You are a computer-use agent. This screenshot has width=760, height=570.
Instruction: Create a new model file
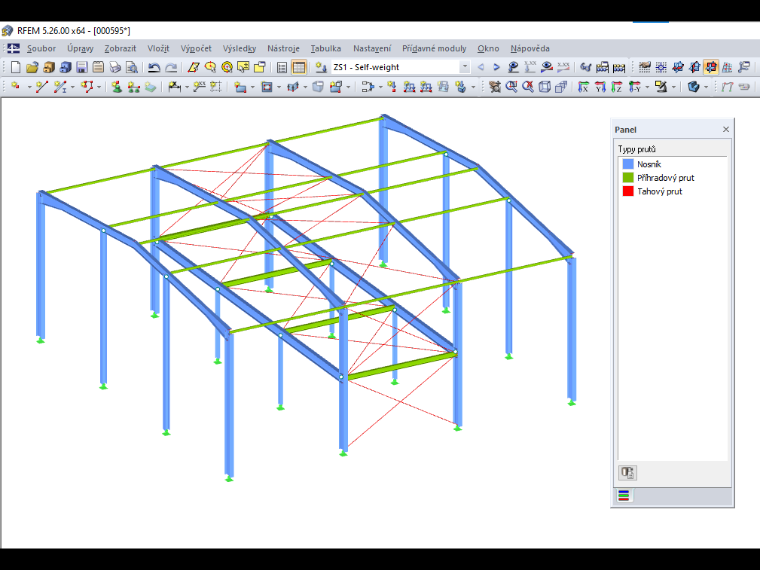tap(16, 67)
